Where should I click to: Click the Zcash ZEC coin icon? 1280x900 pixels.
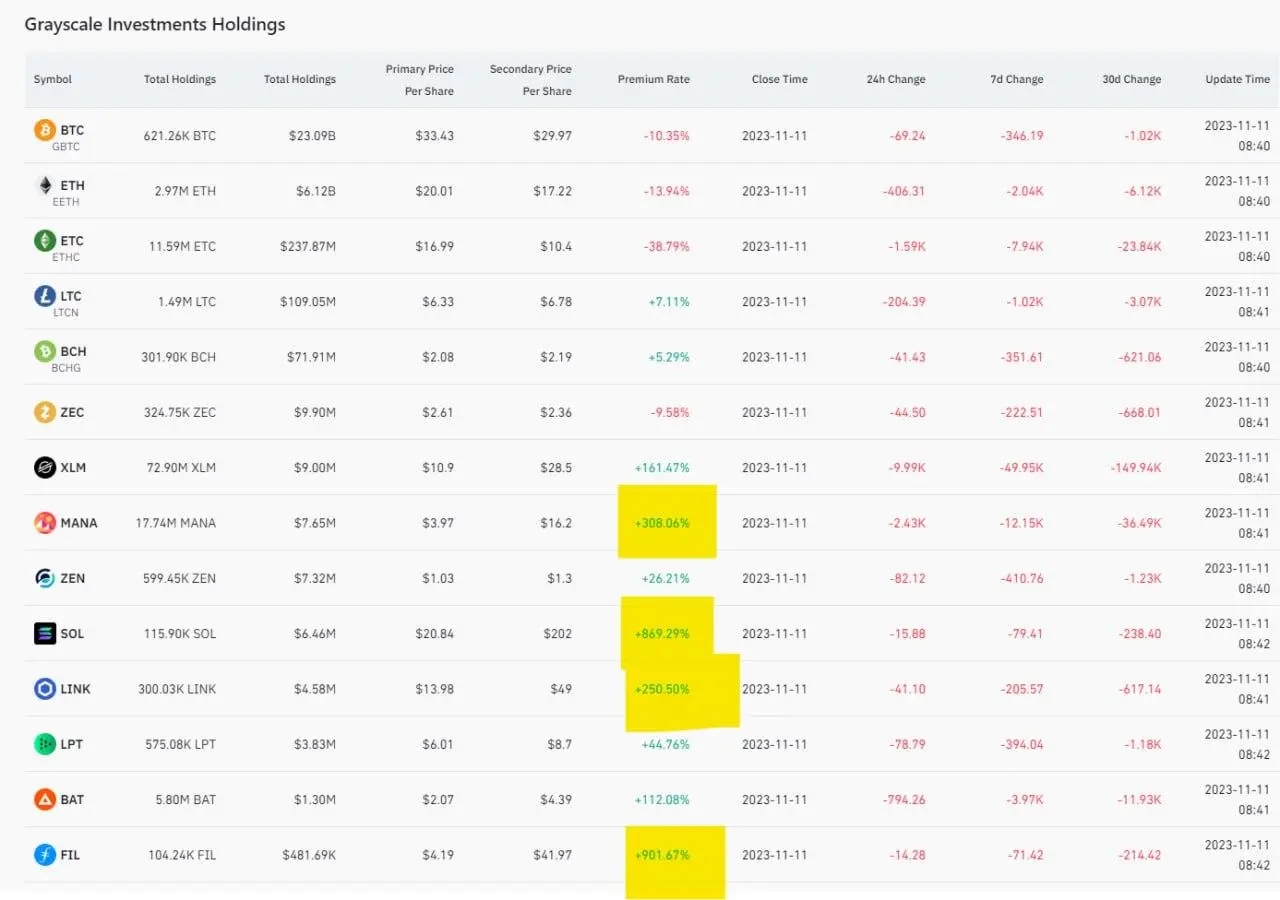click(x=45, y=412)
